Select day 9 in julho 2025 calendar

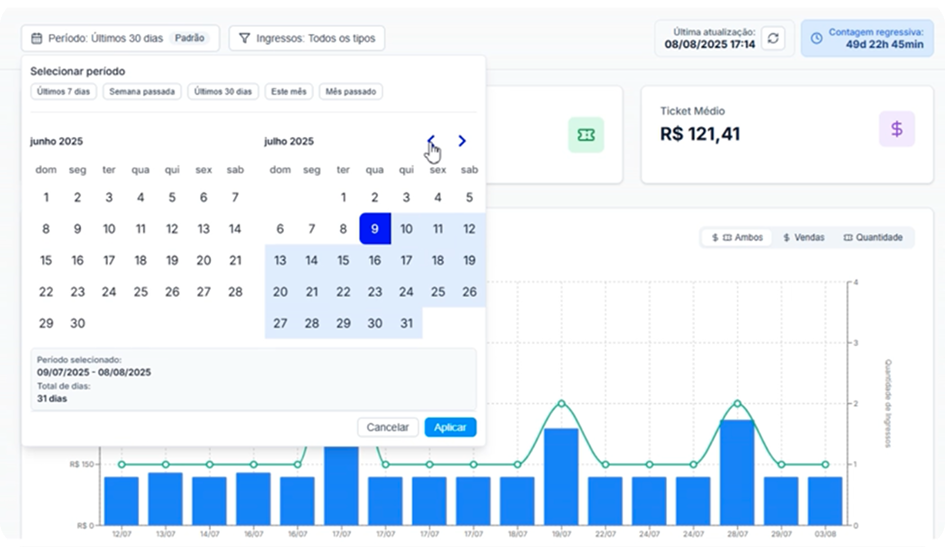coord(374,228)
